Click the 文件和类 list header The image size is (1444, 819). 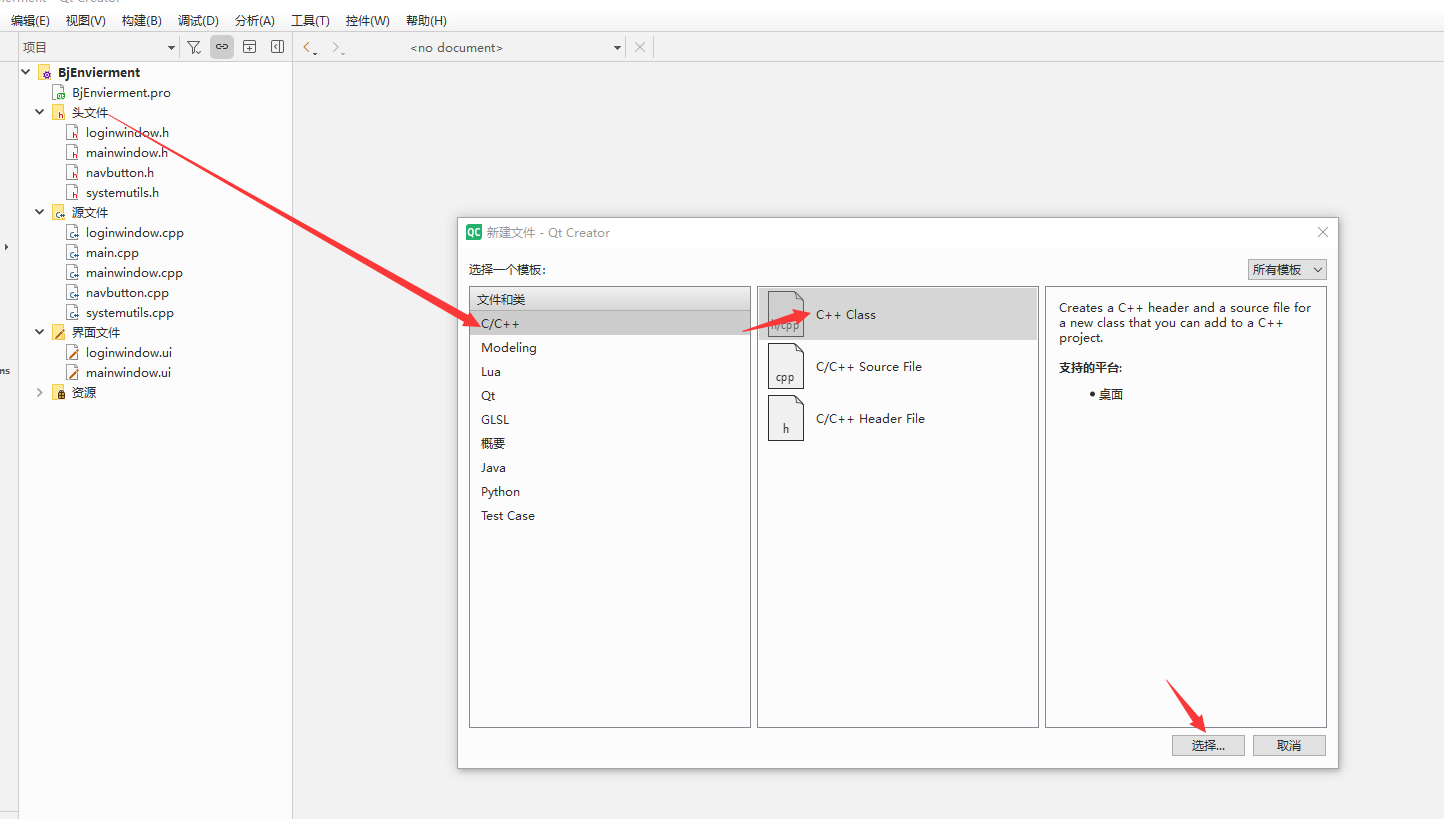(x=610, y=299)
